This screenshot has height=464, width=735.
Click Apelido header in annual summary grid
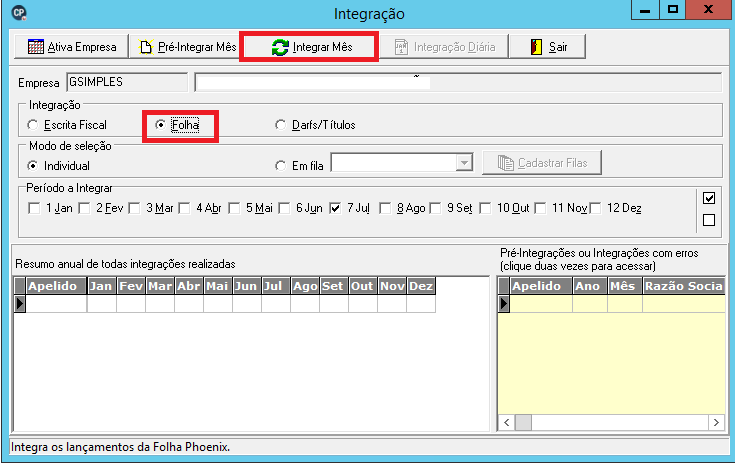(56, 286)
